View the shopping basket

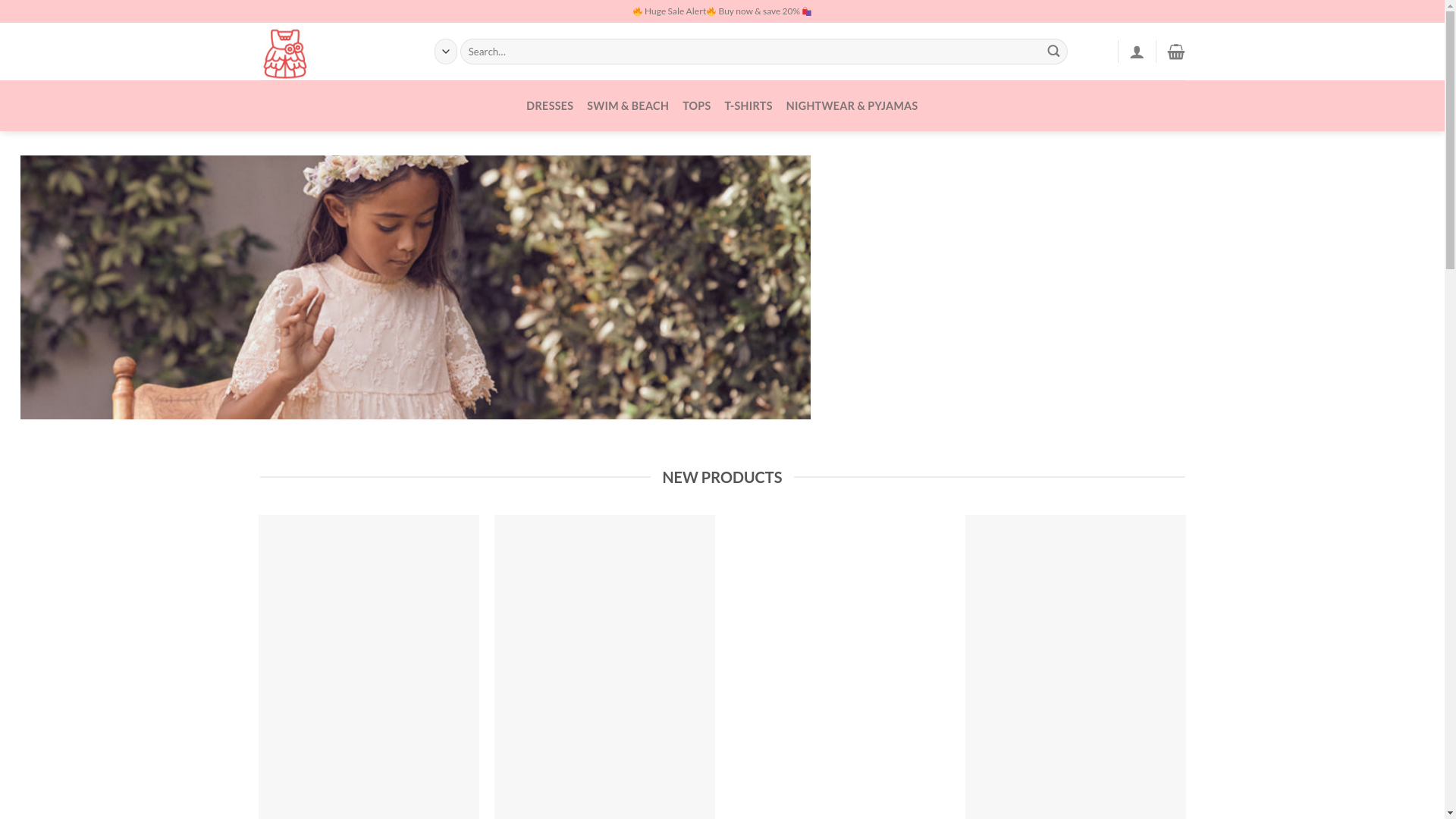point(1176,52)
